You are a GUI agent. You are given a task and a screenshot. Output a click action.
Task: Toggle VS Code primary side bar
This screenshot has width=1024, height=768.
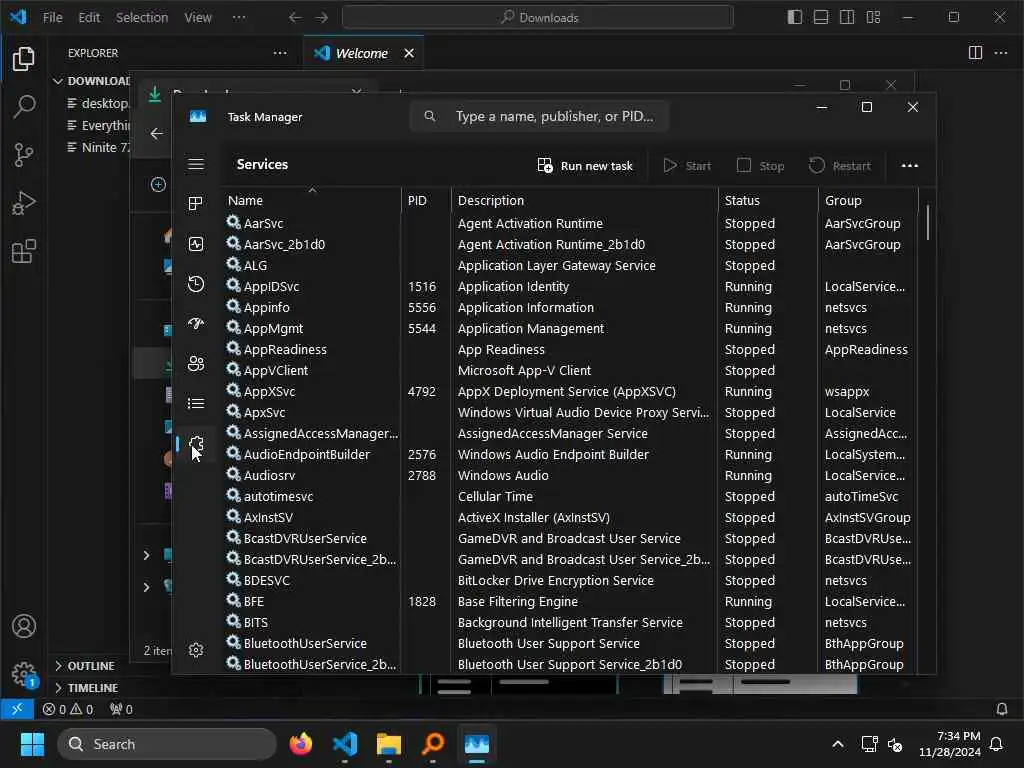click(795, 18)
